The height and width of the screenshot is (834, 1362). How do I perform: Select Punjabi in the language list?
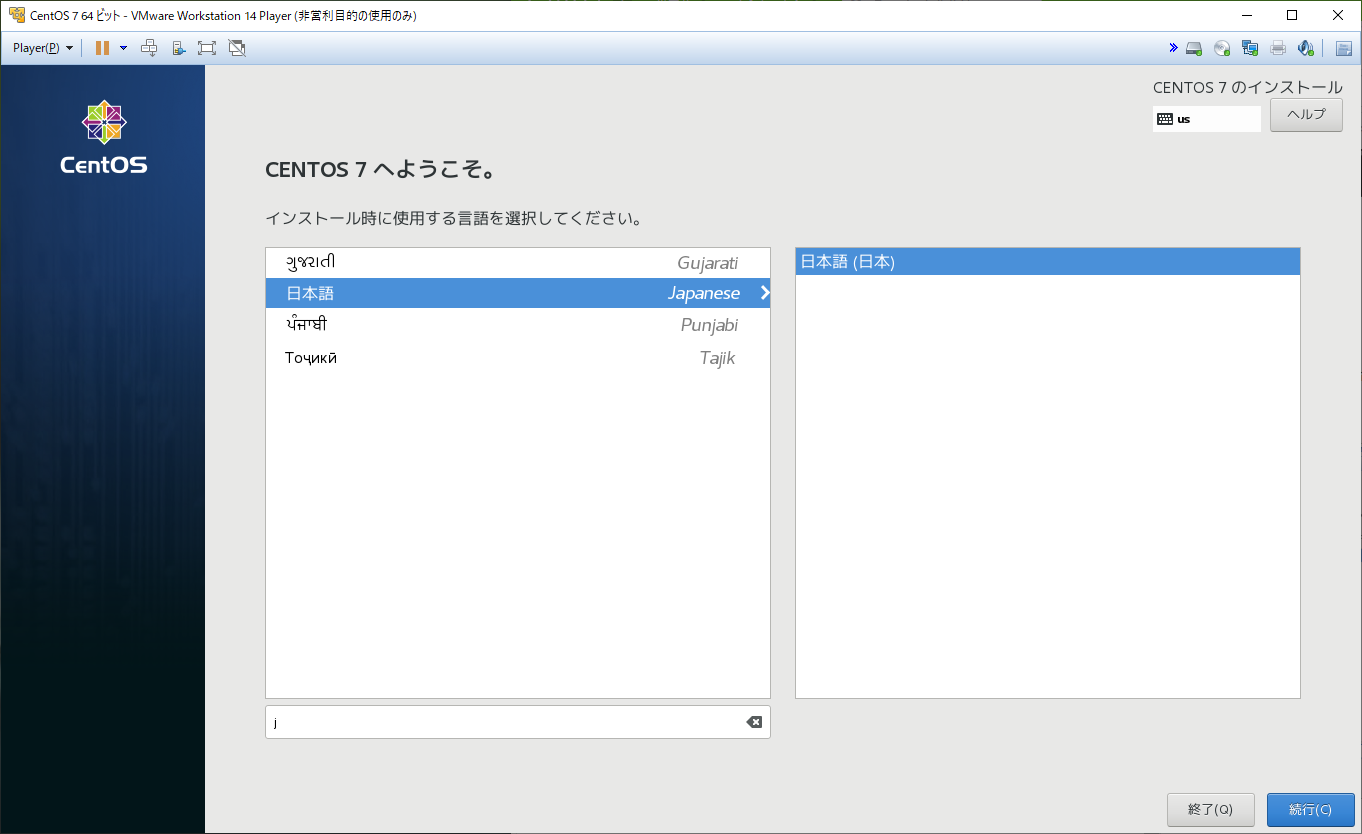pos(518,325)
